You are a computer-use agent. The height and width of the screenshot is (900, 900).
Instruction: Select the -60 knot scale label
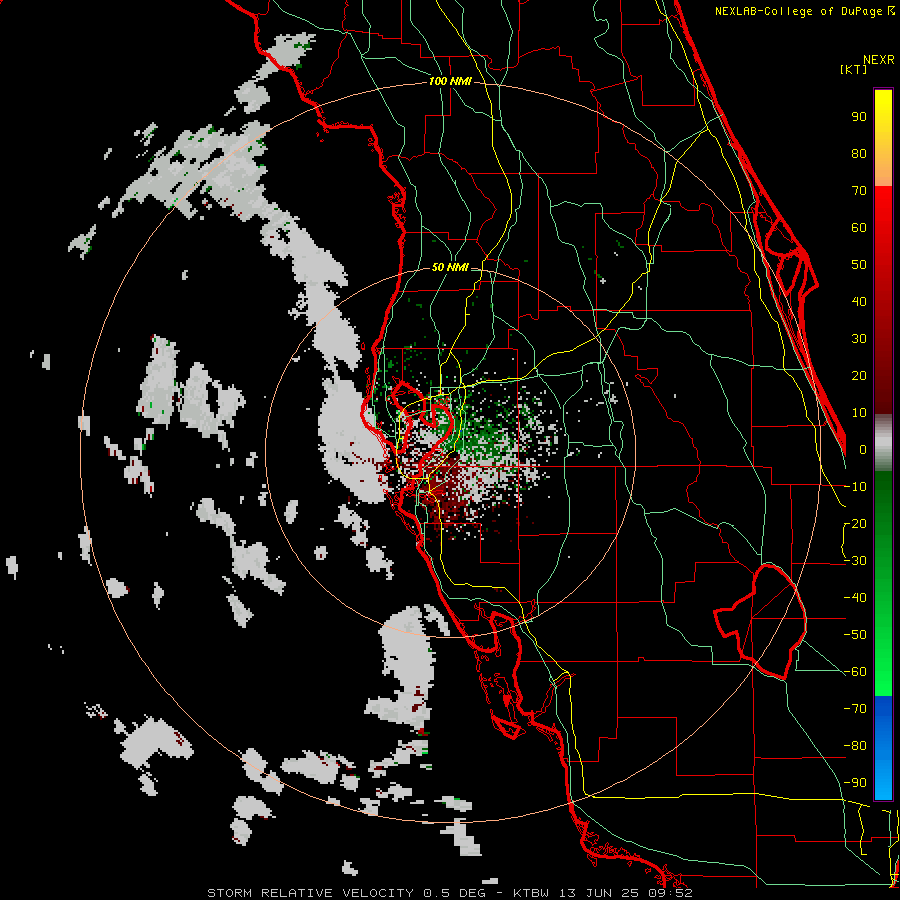tap(855, 672)
